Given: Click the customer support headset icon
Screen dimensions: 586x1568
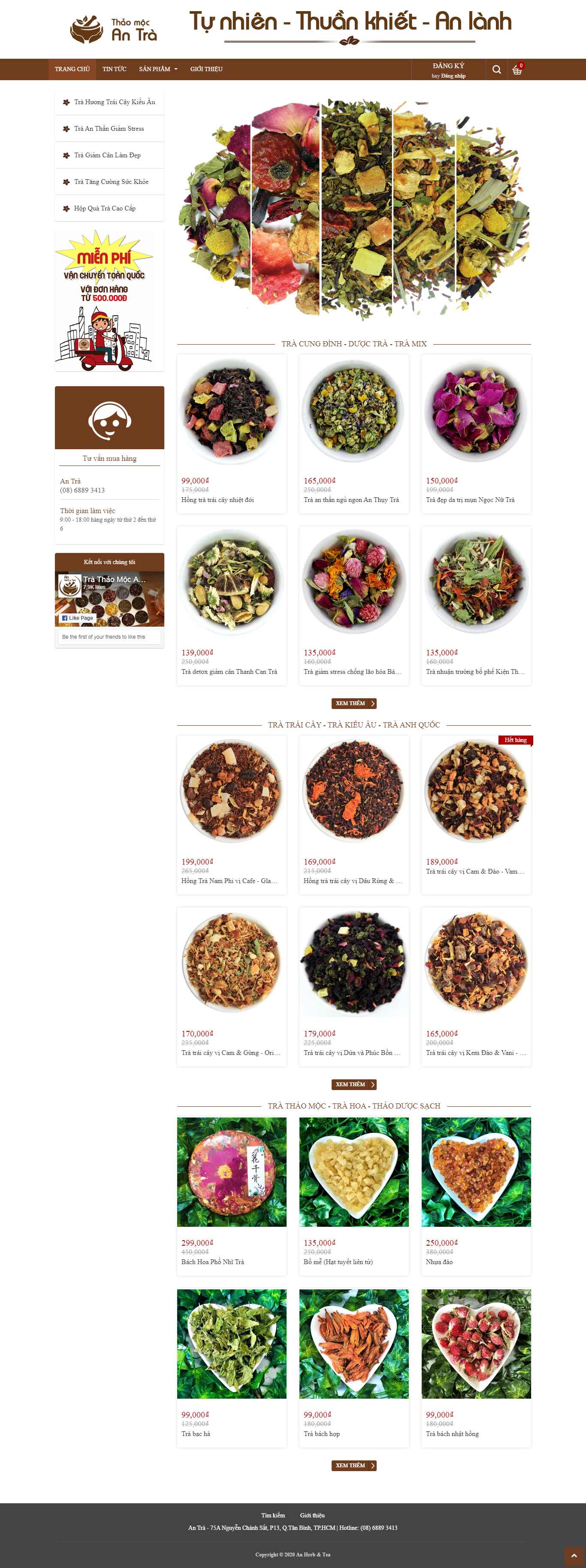Looking at the screenshot, I should click(x=110, y=419).
